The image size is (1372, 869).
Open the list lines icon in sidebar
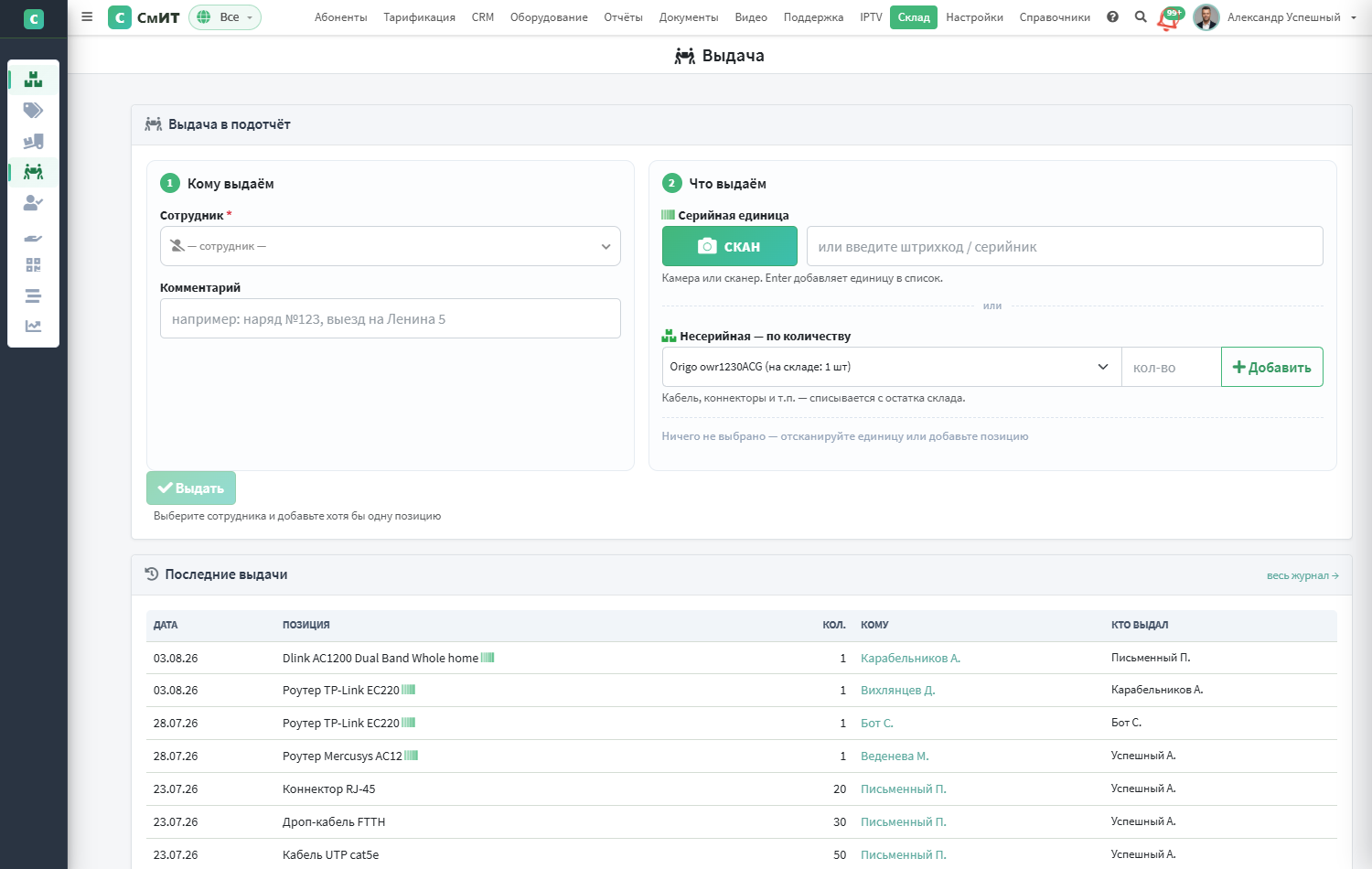[33, 295]
